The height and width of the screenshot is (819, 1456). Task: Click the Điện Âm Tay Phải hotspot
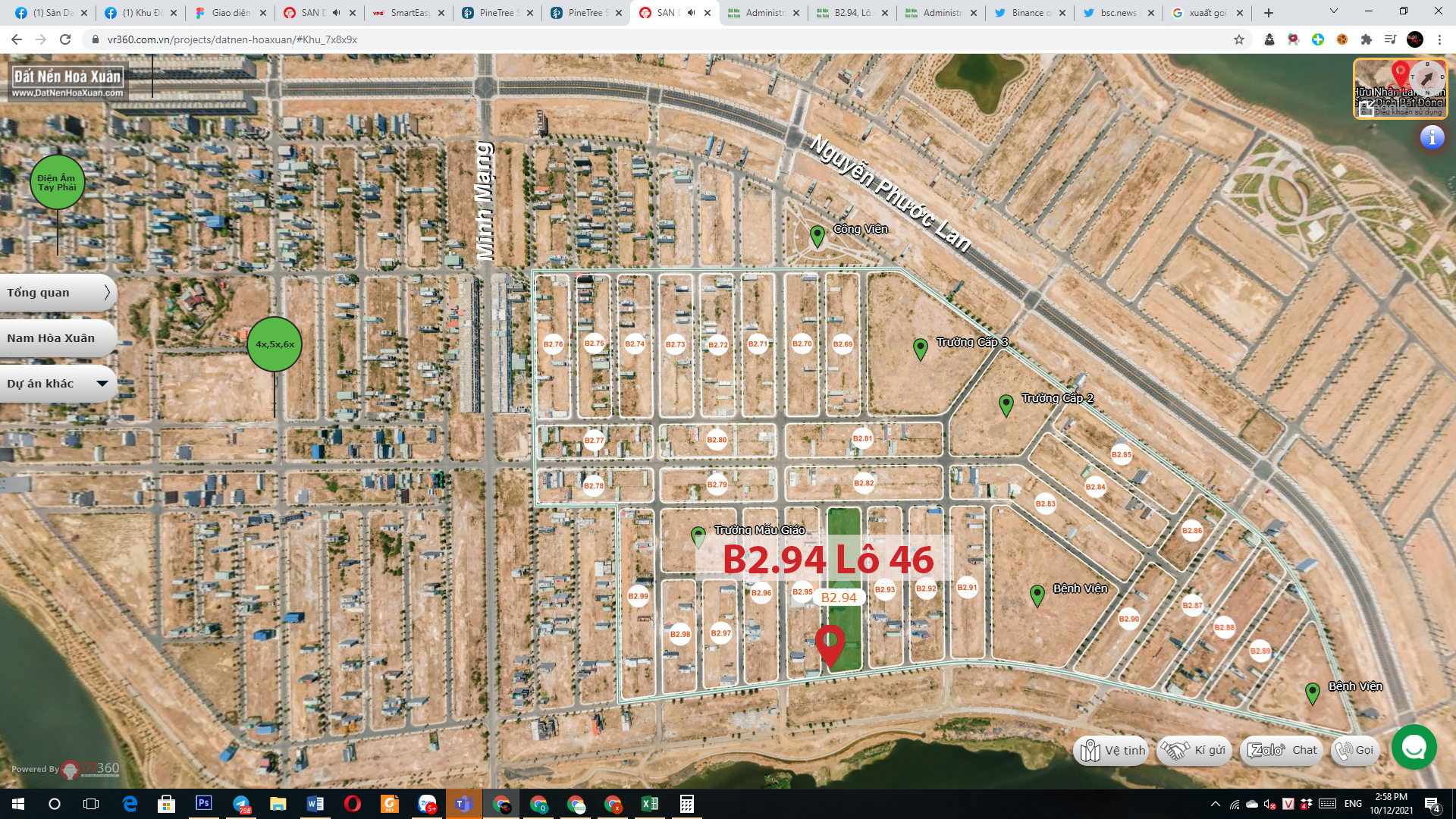(x=57, y=183)
